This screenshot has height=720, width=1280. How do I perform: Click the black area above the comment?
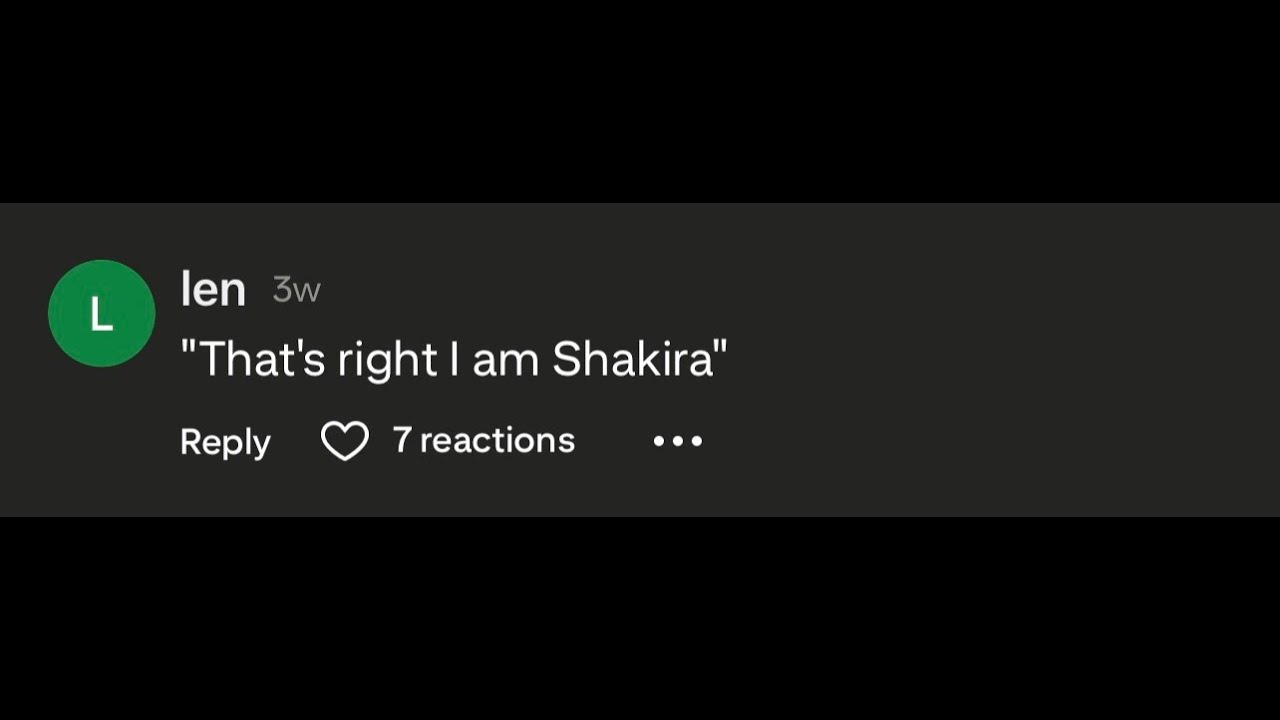click(640, 100)
